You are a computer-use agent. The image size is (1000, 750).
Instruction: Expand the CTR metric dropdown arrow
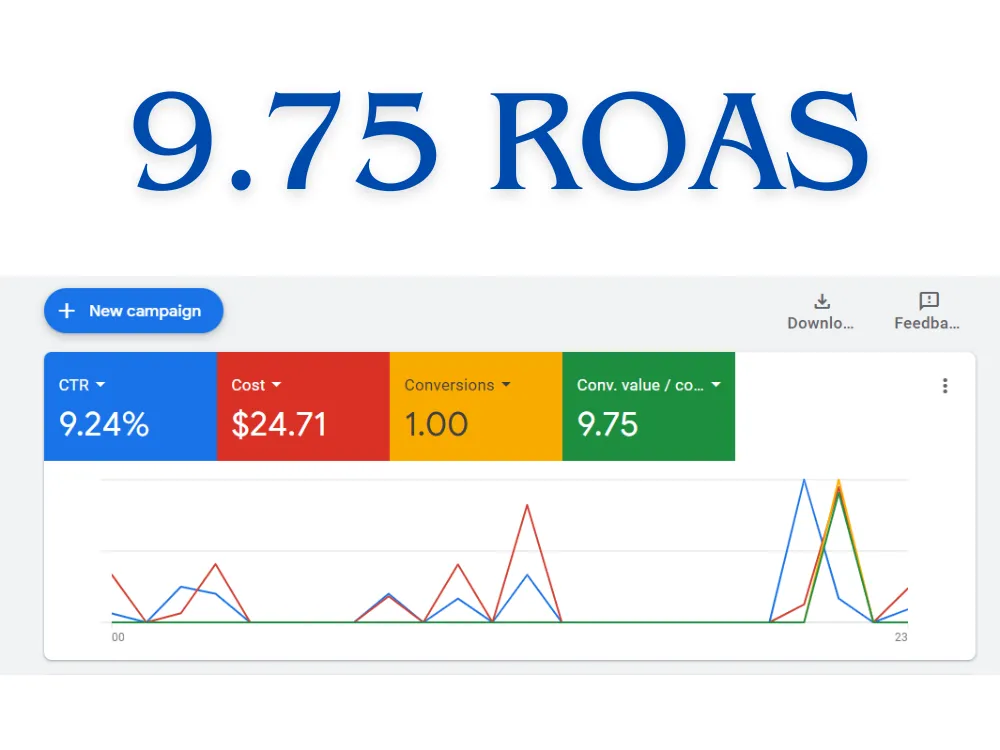pyautogui.click(x=100, y=385)
